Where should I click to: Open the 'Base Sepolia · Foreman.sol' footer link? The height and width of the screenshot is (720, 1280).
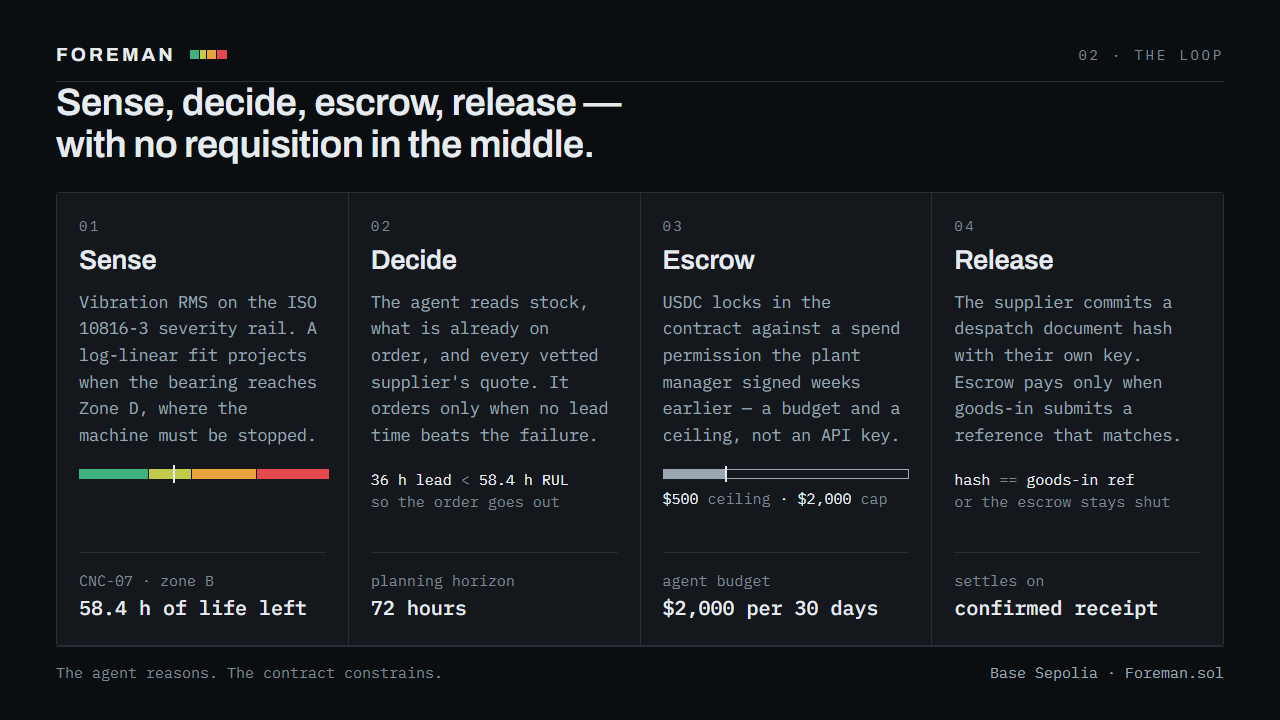tap(1106, 673)
